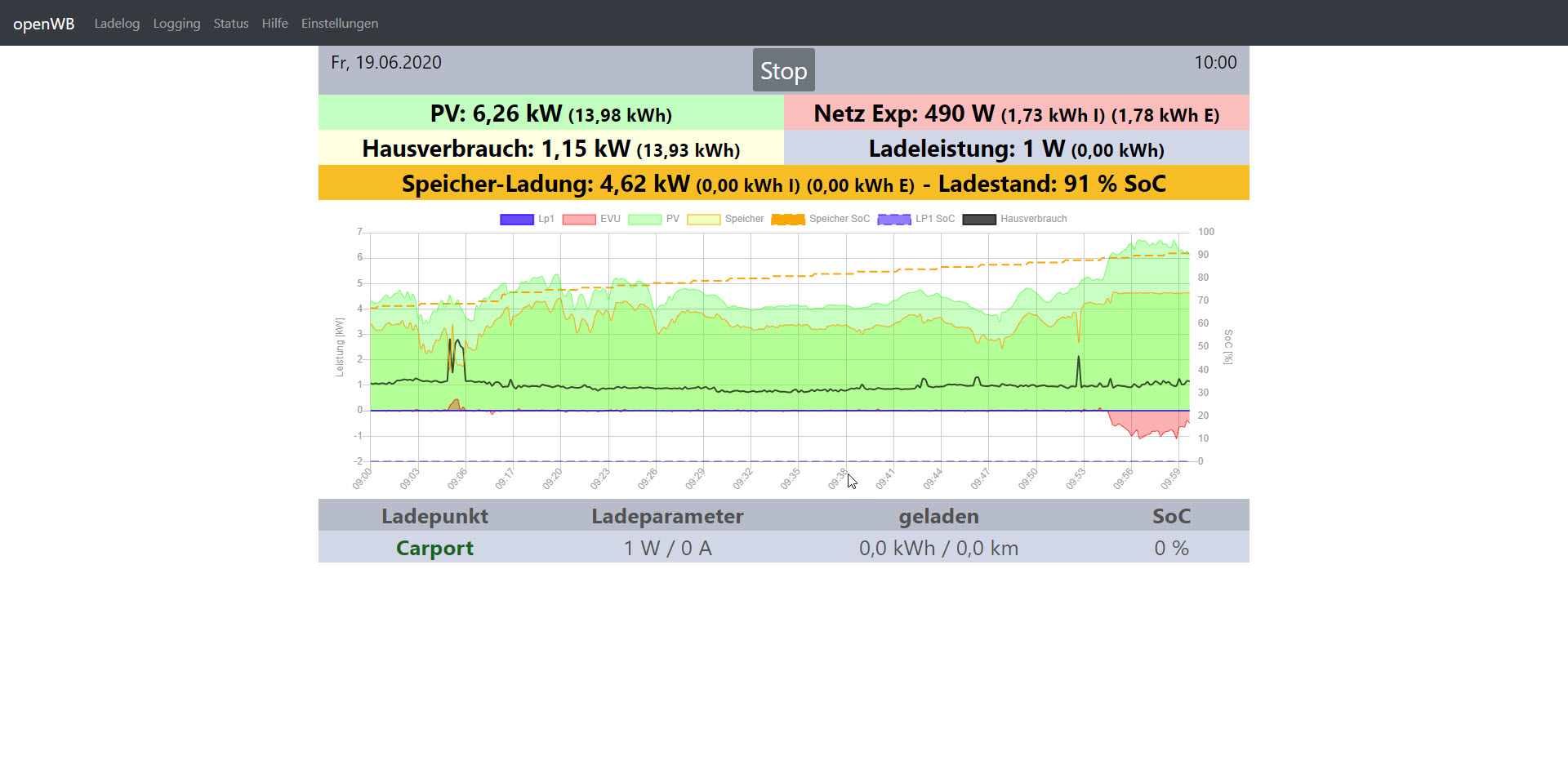This screenshot has width=1568, height=765.
Task: Toggle the Lp1 legend swatch
Action: (x=517, y=219)
